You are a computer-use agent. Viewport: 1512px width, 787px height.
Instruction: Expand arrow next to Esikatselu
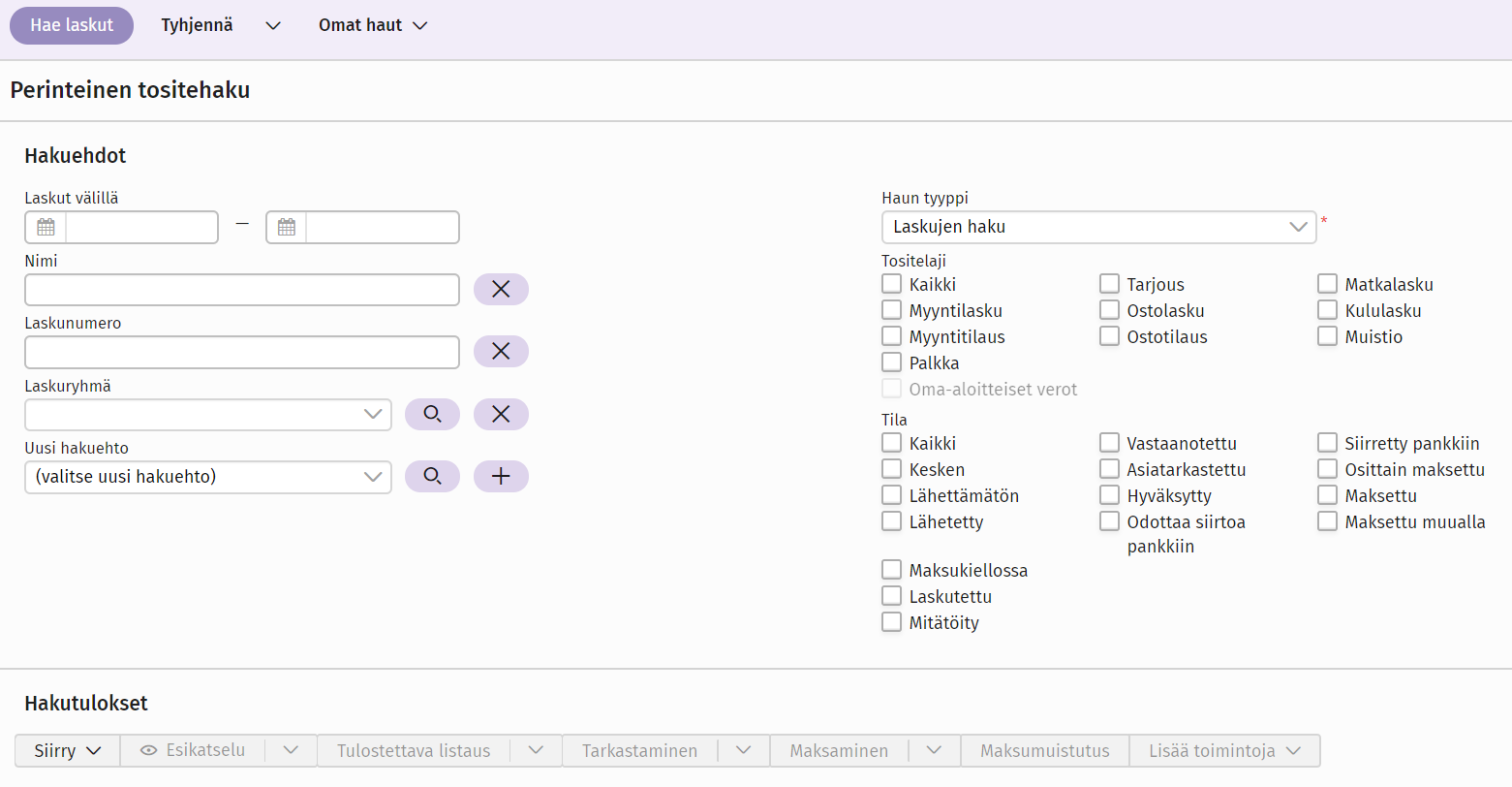291,750
